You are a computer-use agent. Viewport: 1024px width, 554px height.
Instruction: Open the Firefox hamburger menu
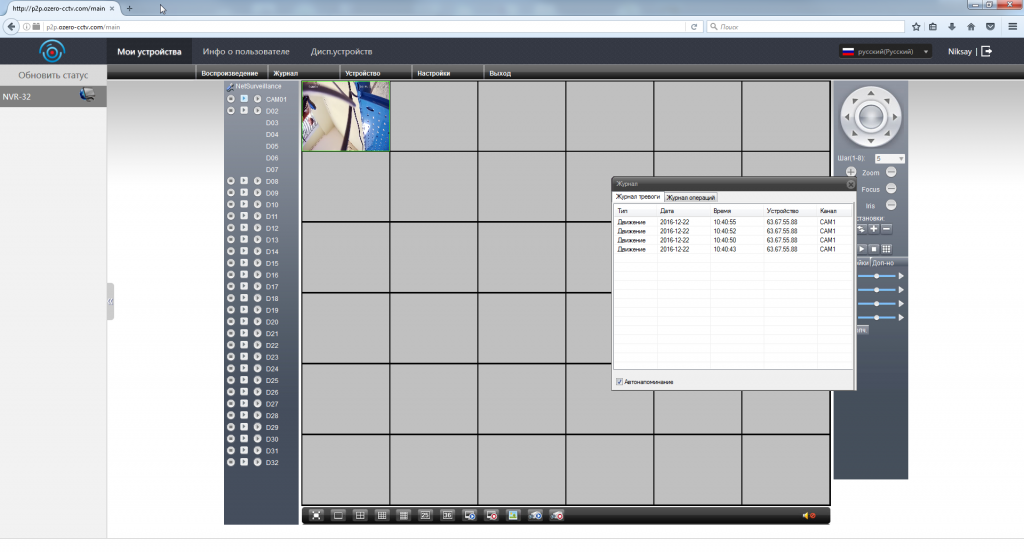(x=1013, y=27)
